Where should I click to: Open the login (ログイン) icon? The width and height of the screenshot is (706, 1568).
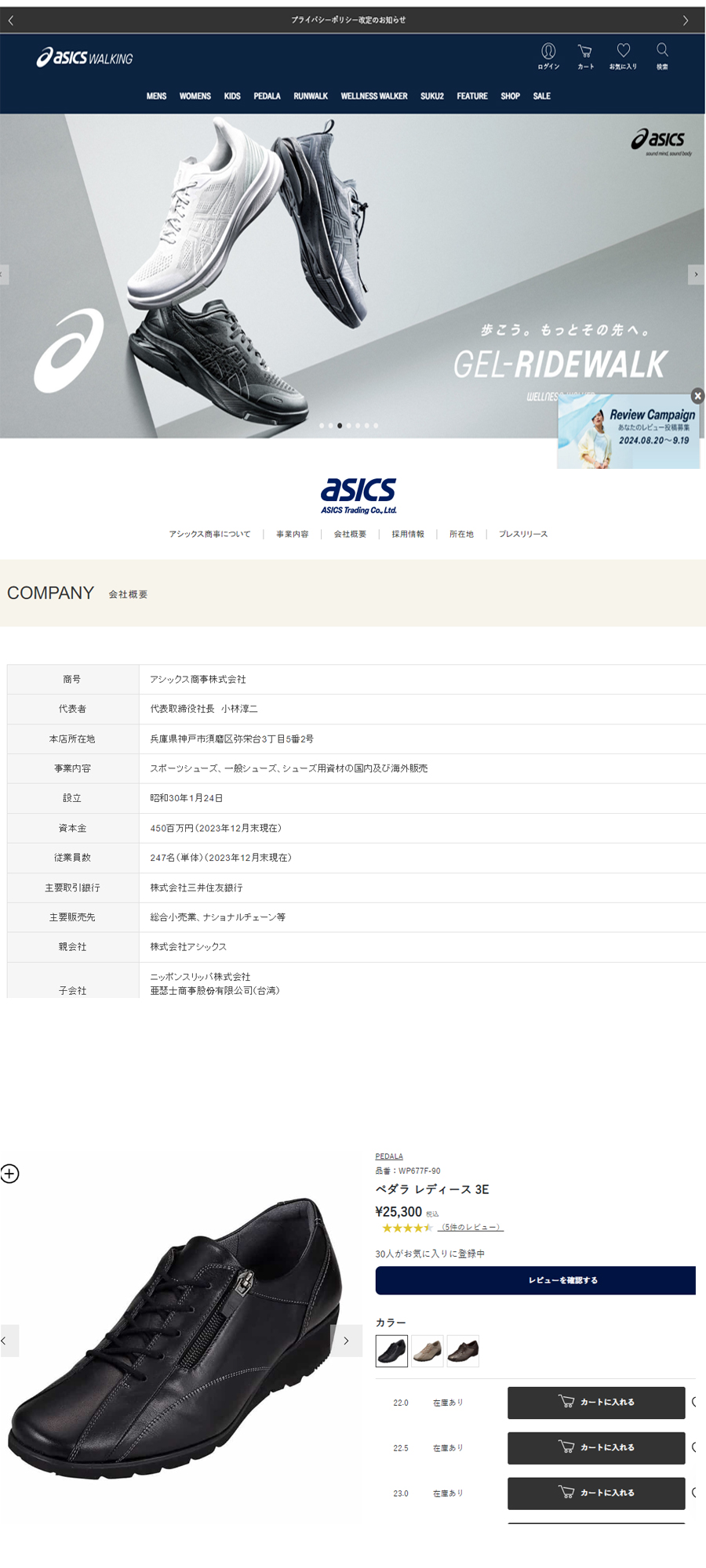click(548, 56)
